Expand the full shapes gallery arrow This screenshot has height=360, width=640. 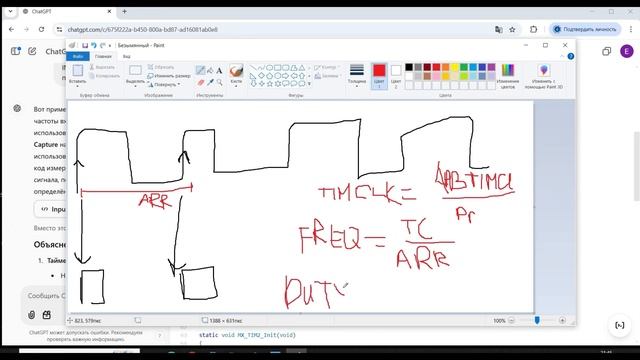click(x=309, y=84)
